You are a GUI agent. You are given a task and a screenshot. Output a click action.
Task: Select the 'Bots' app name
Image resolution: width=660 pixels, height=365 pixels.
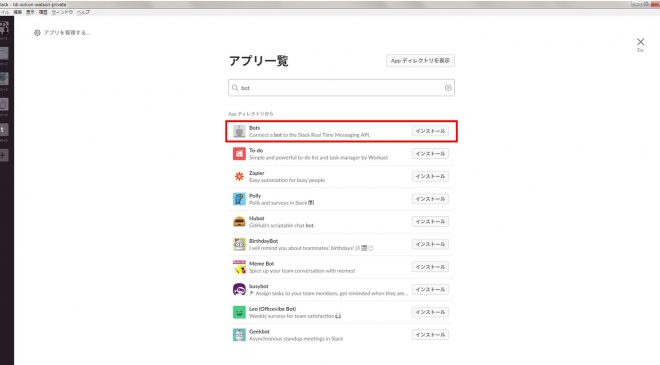[255, 128]
